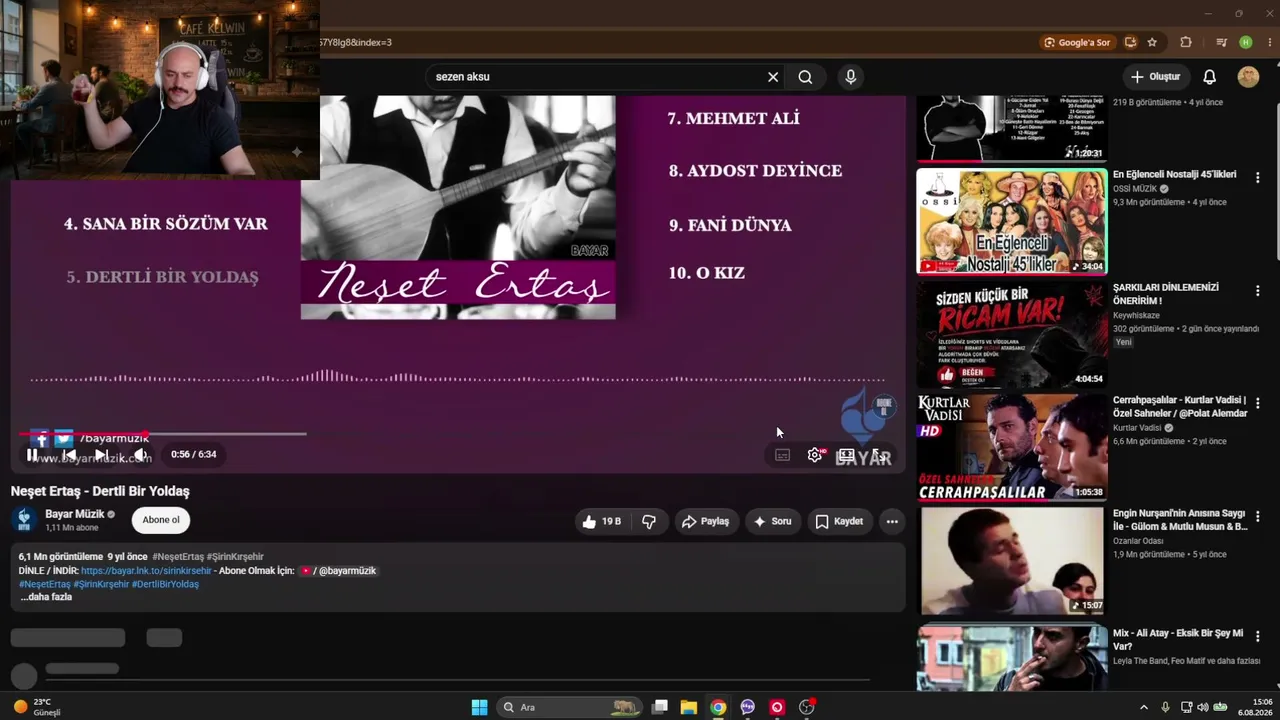Toggle subtitles in the video player
This screenshot has height=720, width=1280.
(x=782, y=455)
